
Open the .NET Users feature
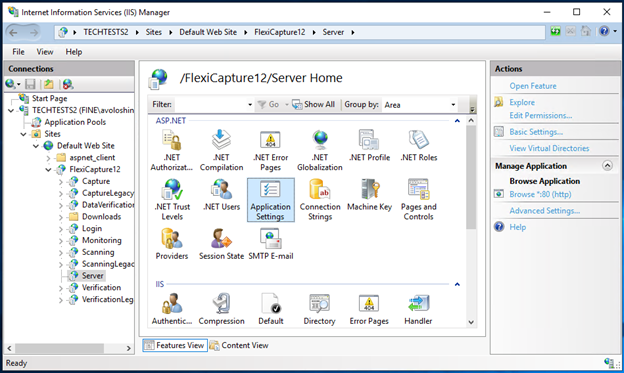[x=221, y=195]
